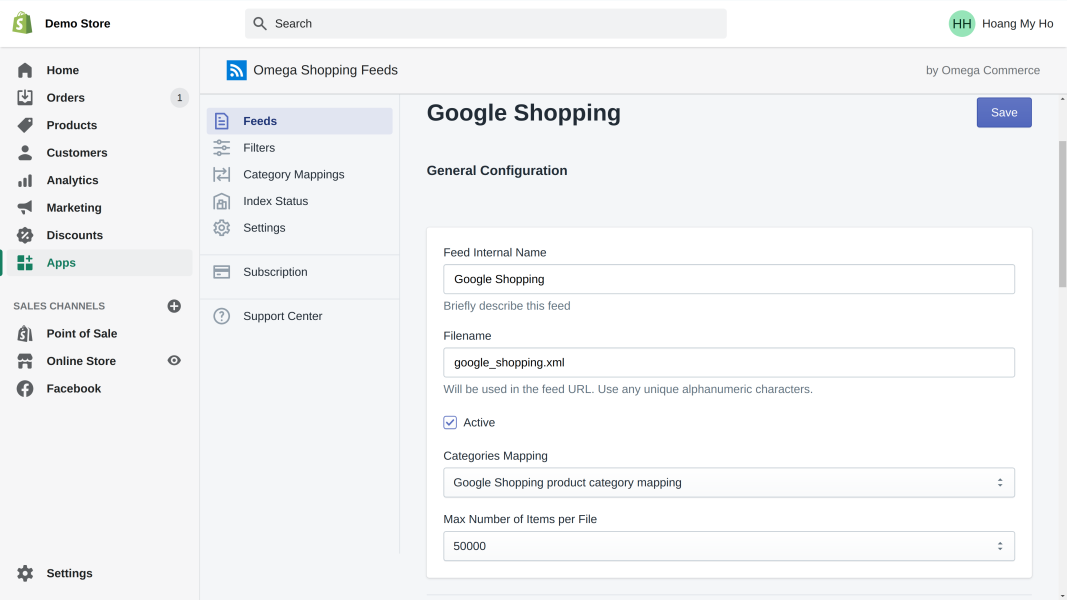Go to Products in the sidebar

[x=71, y=125]
